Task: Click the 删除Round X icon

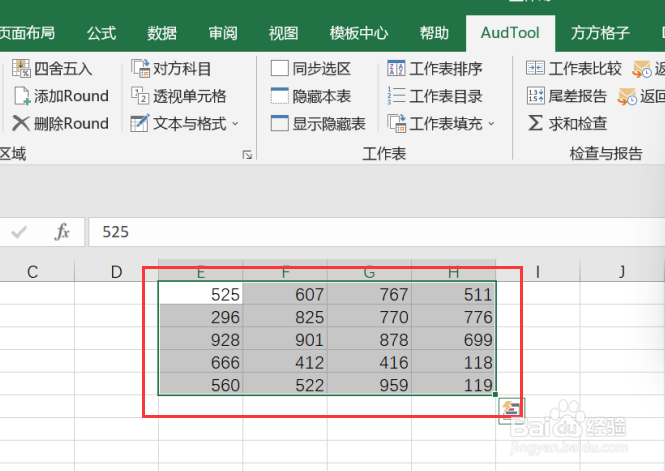Action: tap(20, 123)
